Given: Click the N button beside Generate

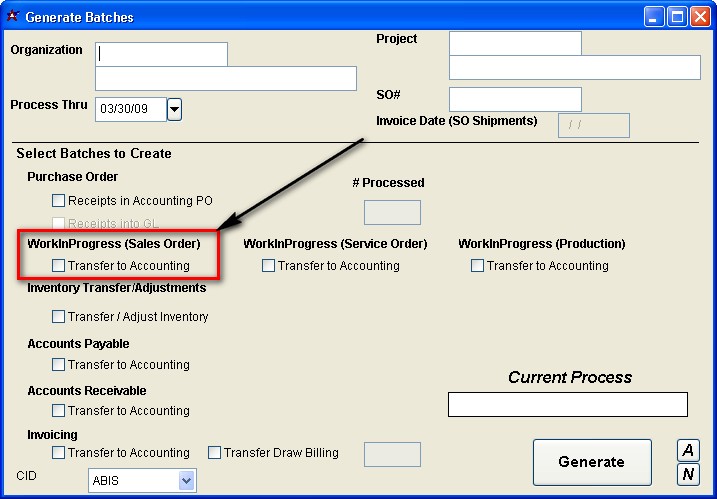Looking at the screenshot, I should [x=688, y=474].
